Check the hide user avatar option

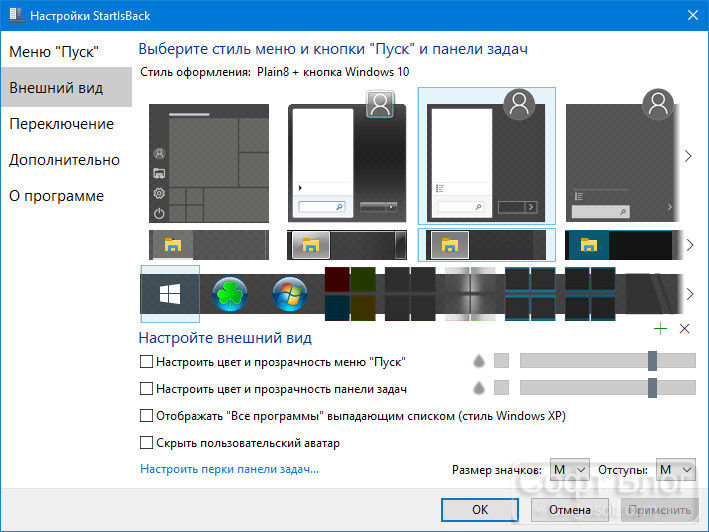146,443
